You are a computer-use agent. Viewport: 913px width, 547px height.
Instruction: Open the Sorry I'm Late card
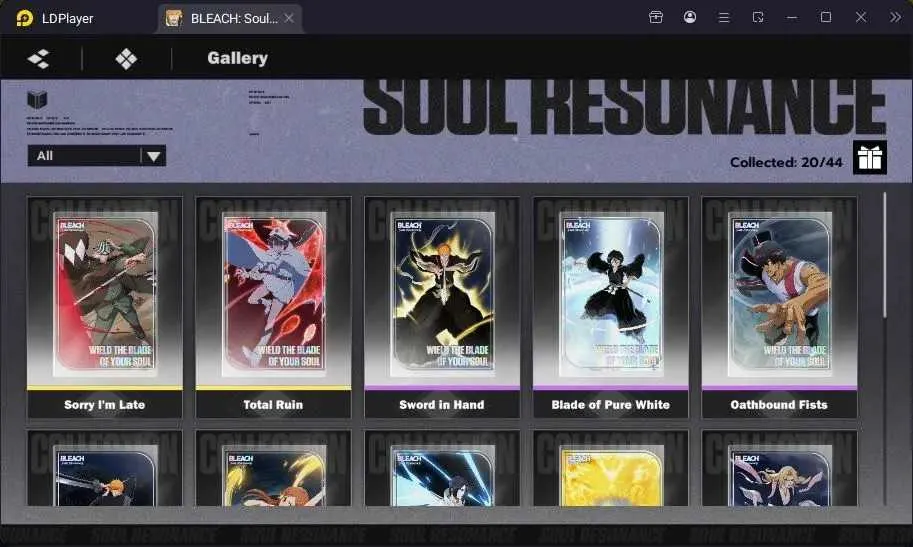click(105, 307)
